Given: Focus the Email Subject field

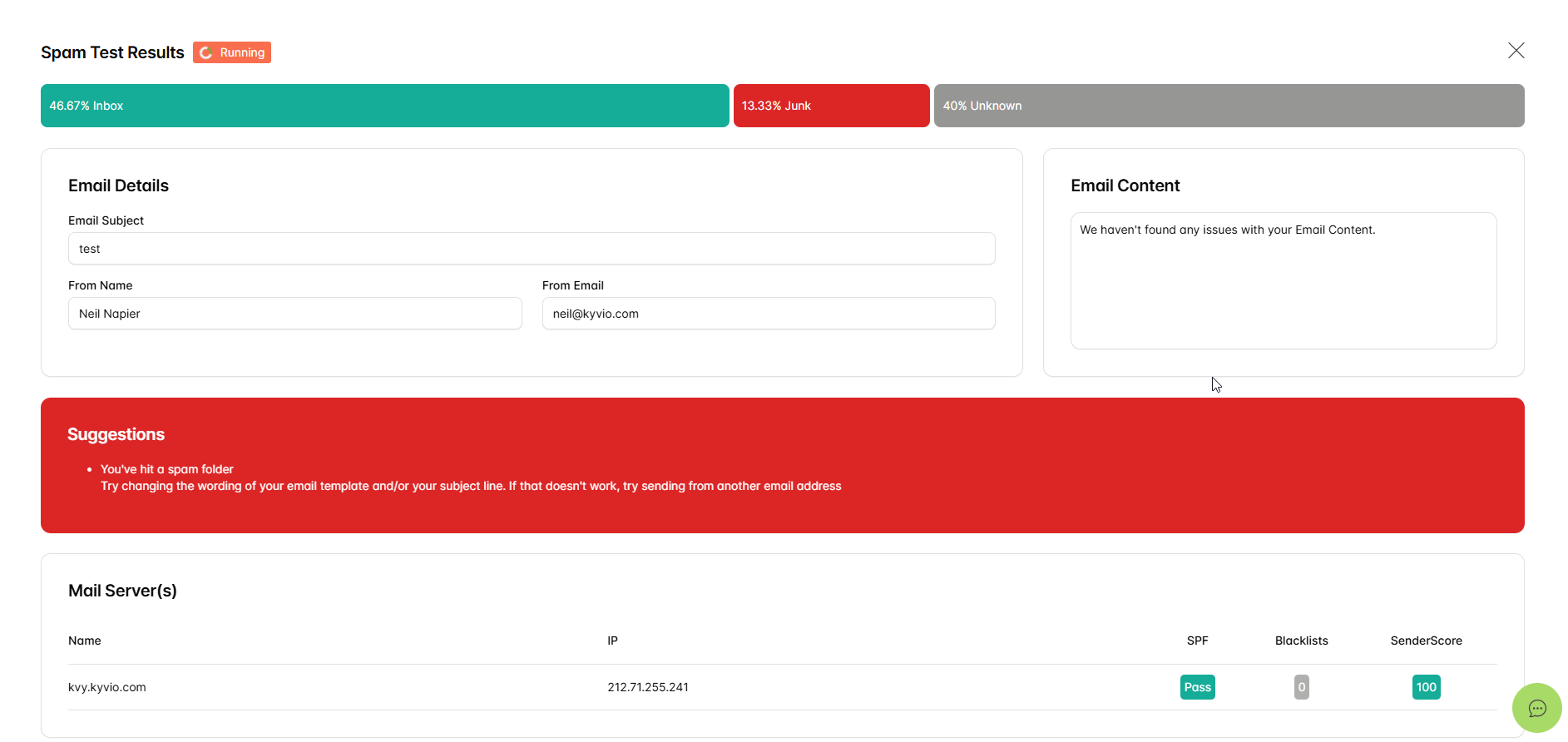Looking at the screenshot, I should (x=532, y=249).
